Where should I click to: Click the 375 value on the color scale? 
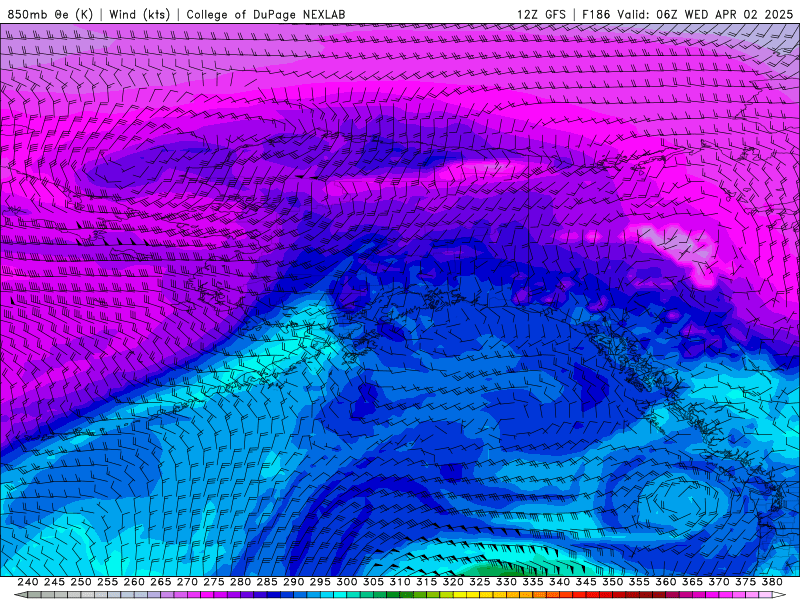tap(745, 582)
